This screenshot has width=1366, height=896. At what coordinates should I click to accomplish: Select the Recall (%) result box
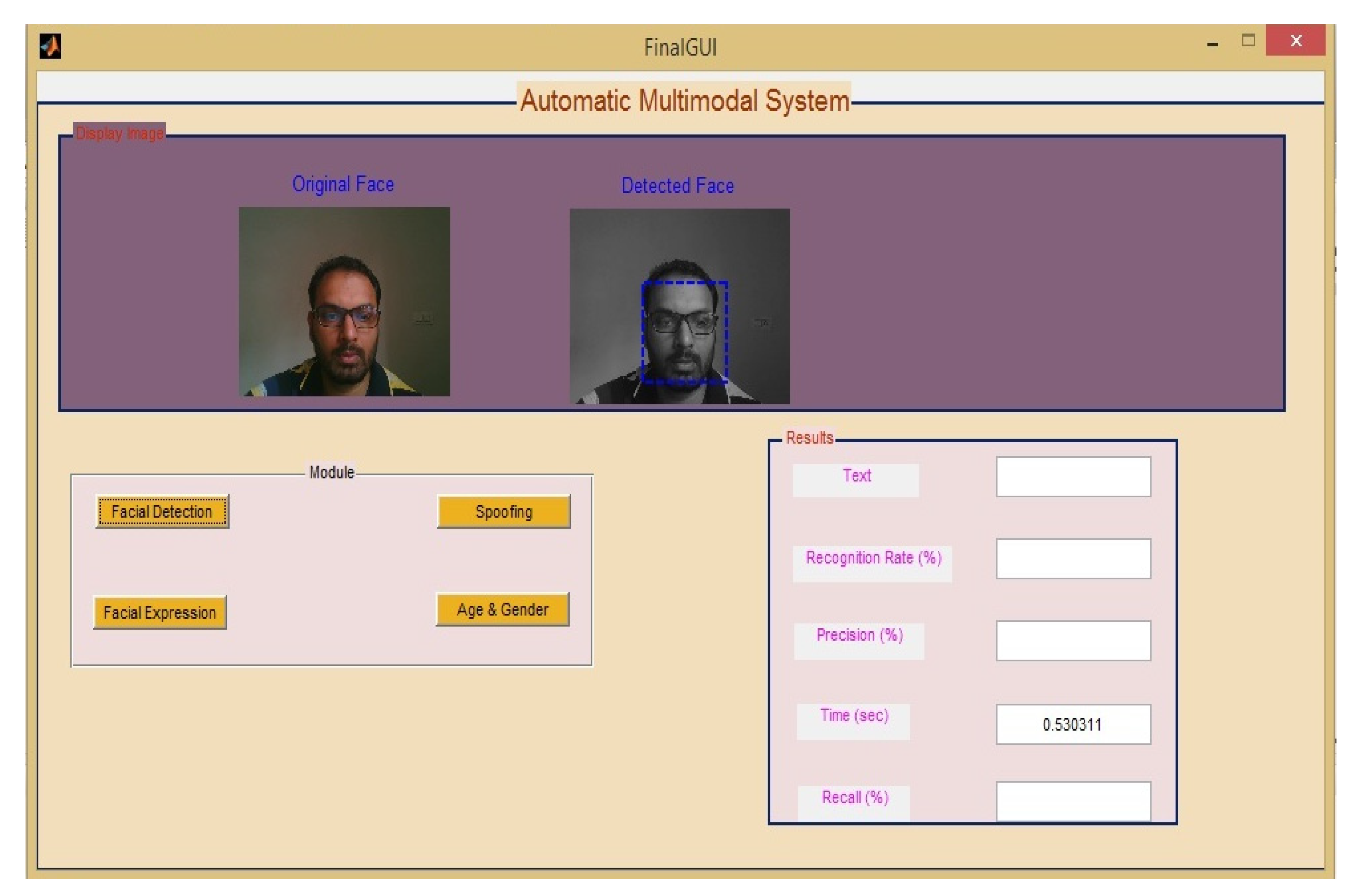(x=1073, y=801)
